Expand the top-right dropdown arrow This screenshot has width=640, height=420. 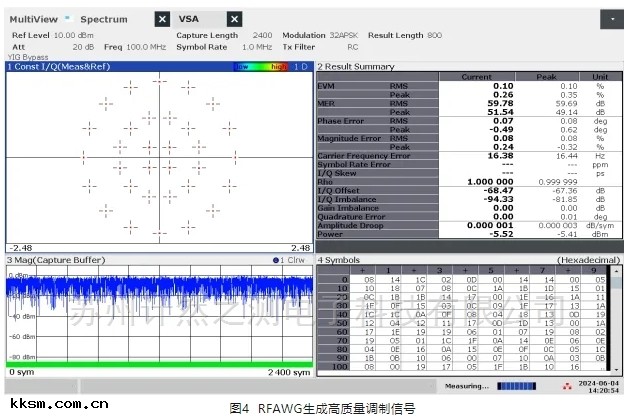click(611, 19)
